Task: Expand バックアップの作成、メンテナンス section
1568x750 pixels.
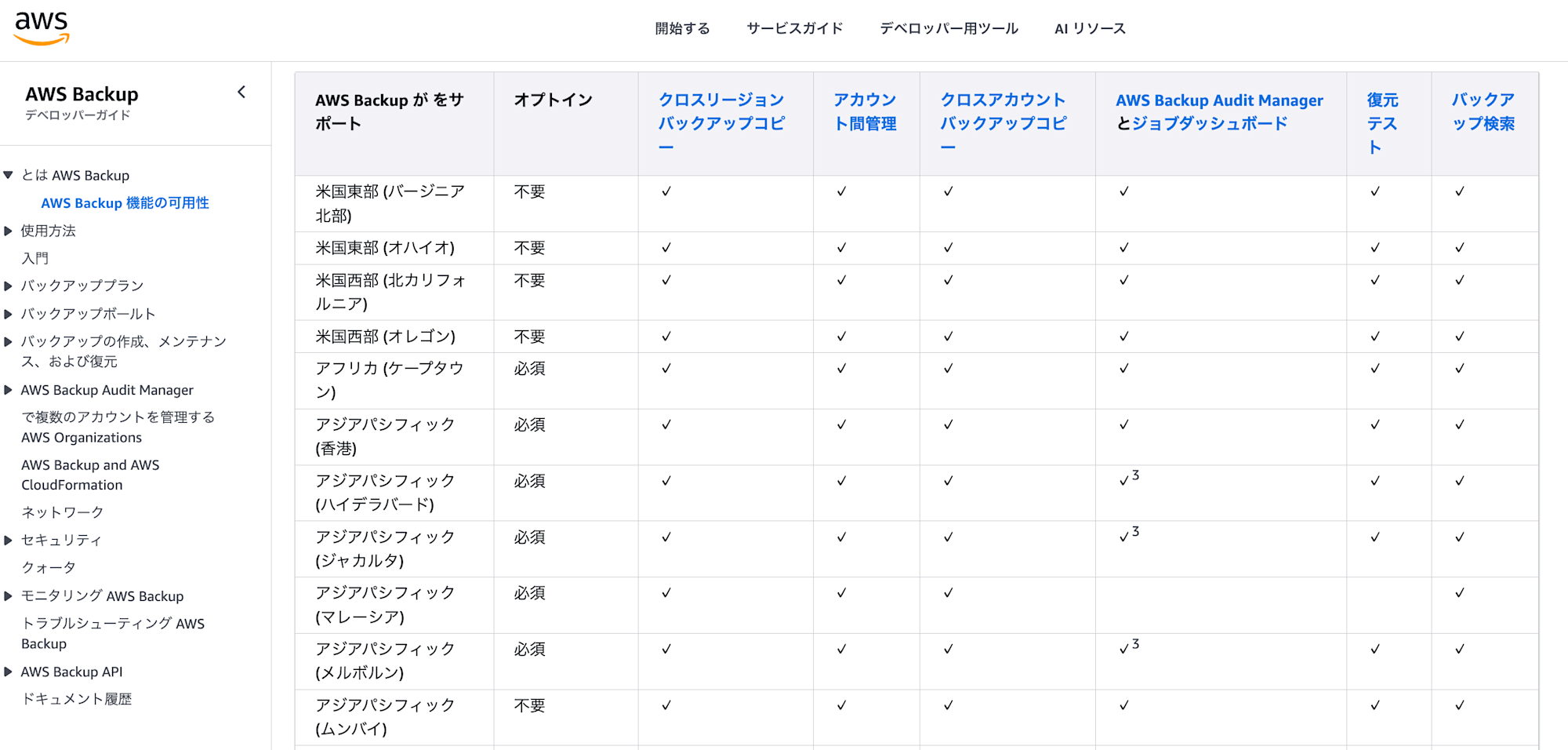Action: 8,341
